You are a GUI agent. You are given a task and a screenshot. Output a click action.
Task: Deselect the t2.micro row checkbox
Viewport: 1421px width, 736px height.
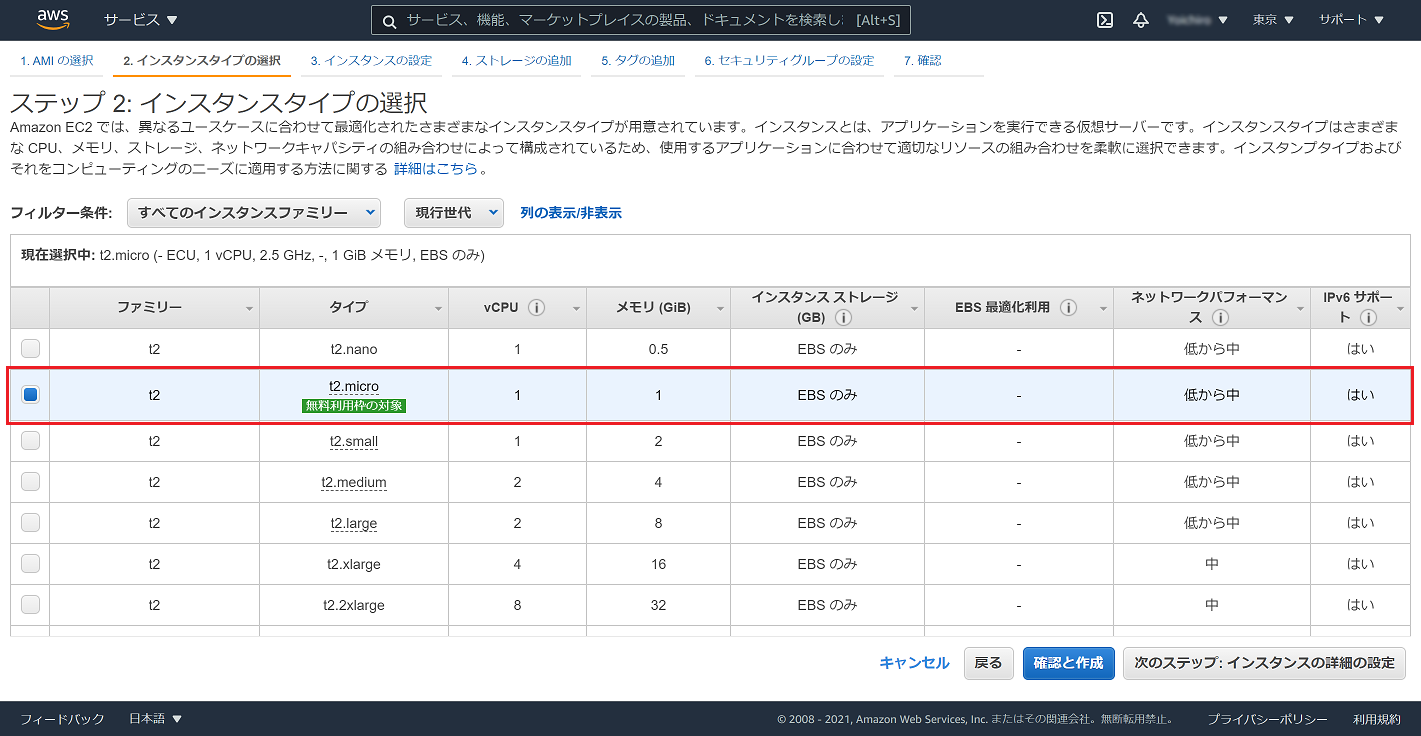pyautogui.click(x=30, y=394)
